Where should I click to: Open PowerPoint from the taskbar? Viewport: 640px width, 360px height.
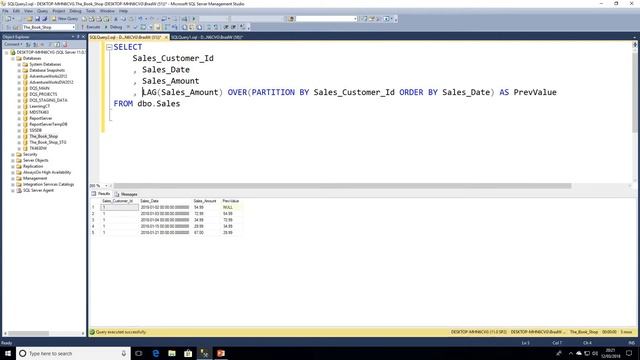tap(221, 353)
